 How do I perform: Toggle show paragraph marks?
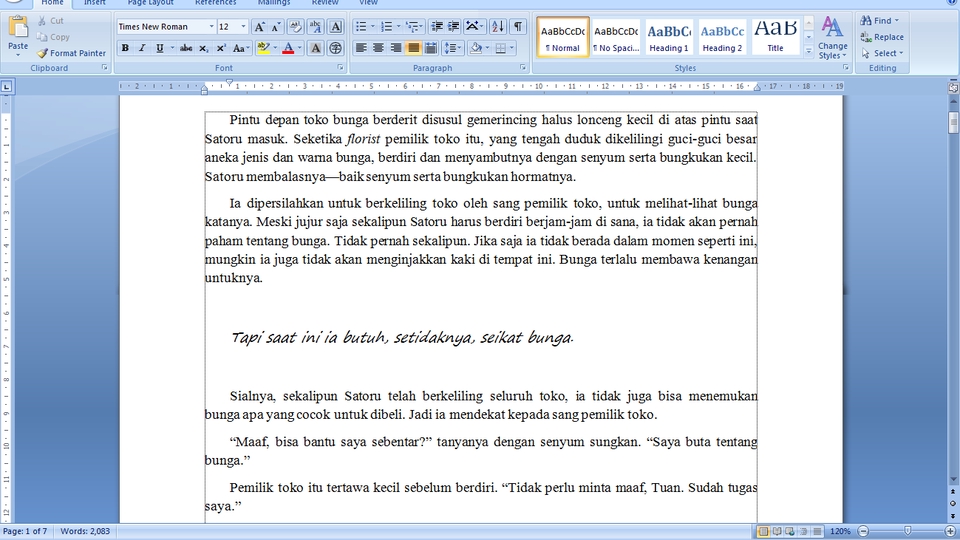(x=518, y=27)
